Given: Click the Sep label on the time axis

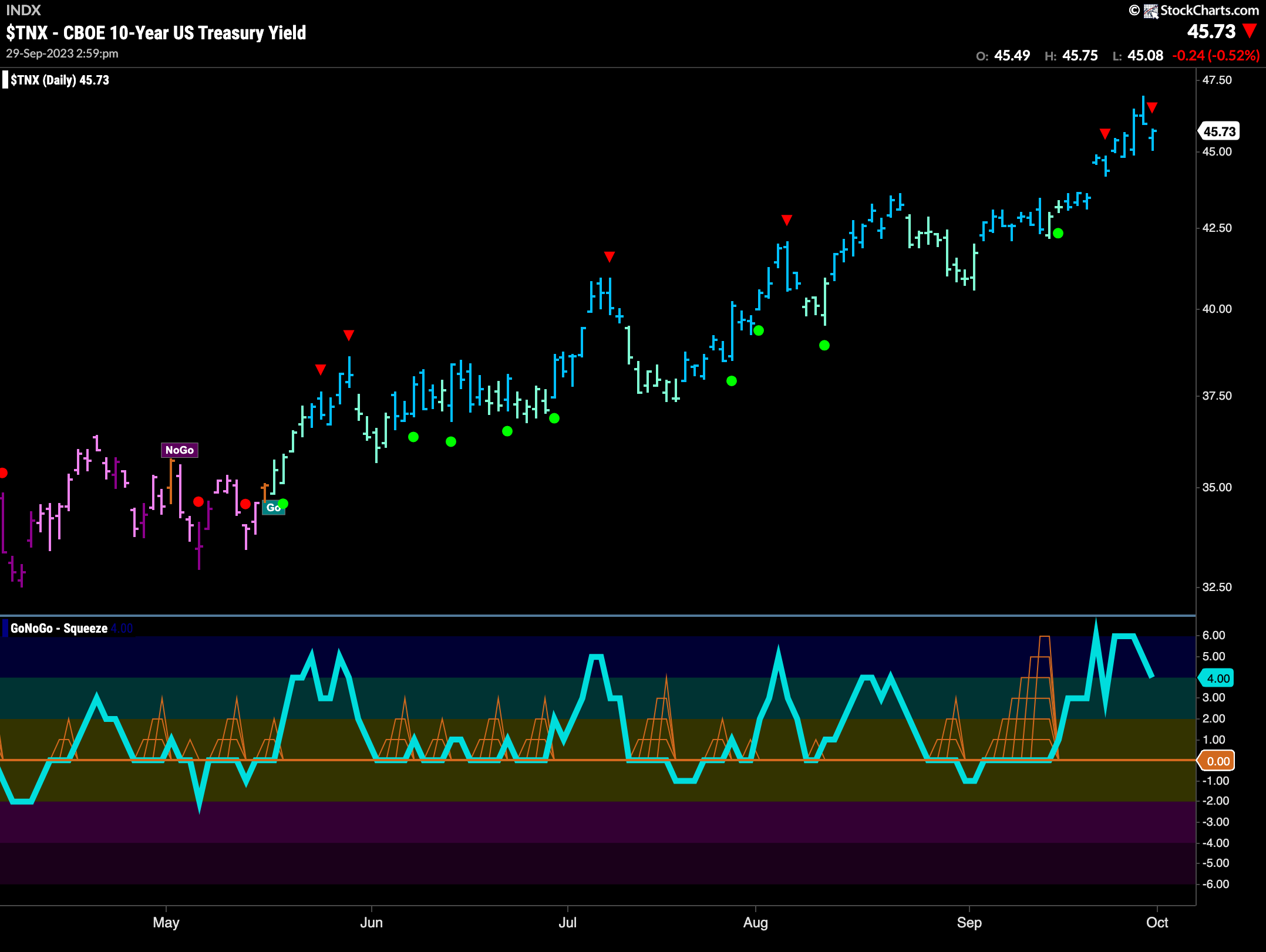Looking at the screenshot, I should point(969,922).
